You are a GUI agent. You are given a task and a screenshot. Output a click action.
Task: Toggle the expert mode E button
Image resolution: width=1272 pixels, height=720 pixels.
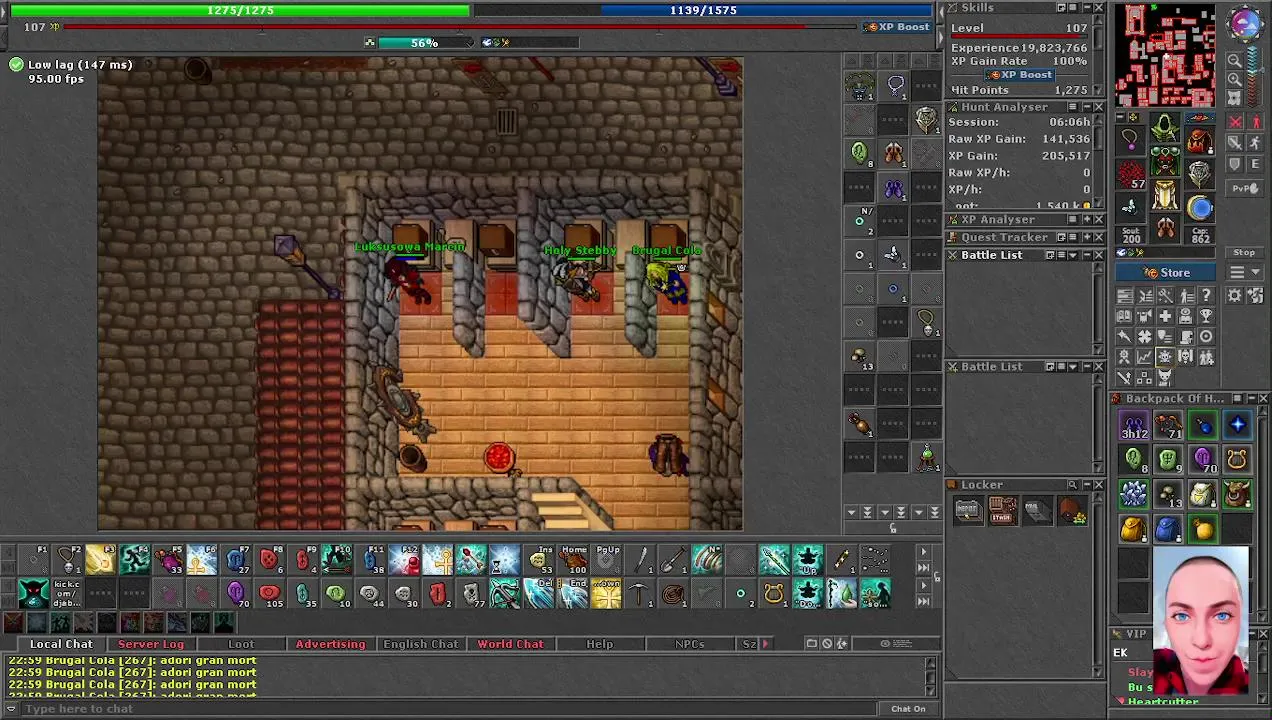(x=1256, y=163)
